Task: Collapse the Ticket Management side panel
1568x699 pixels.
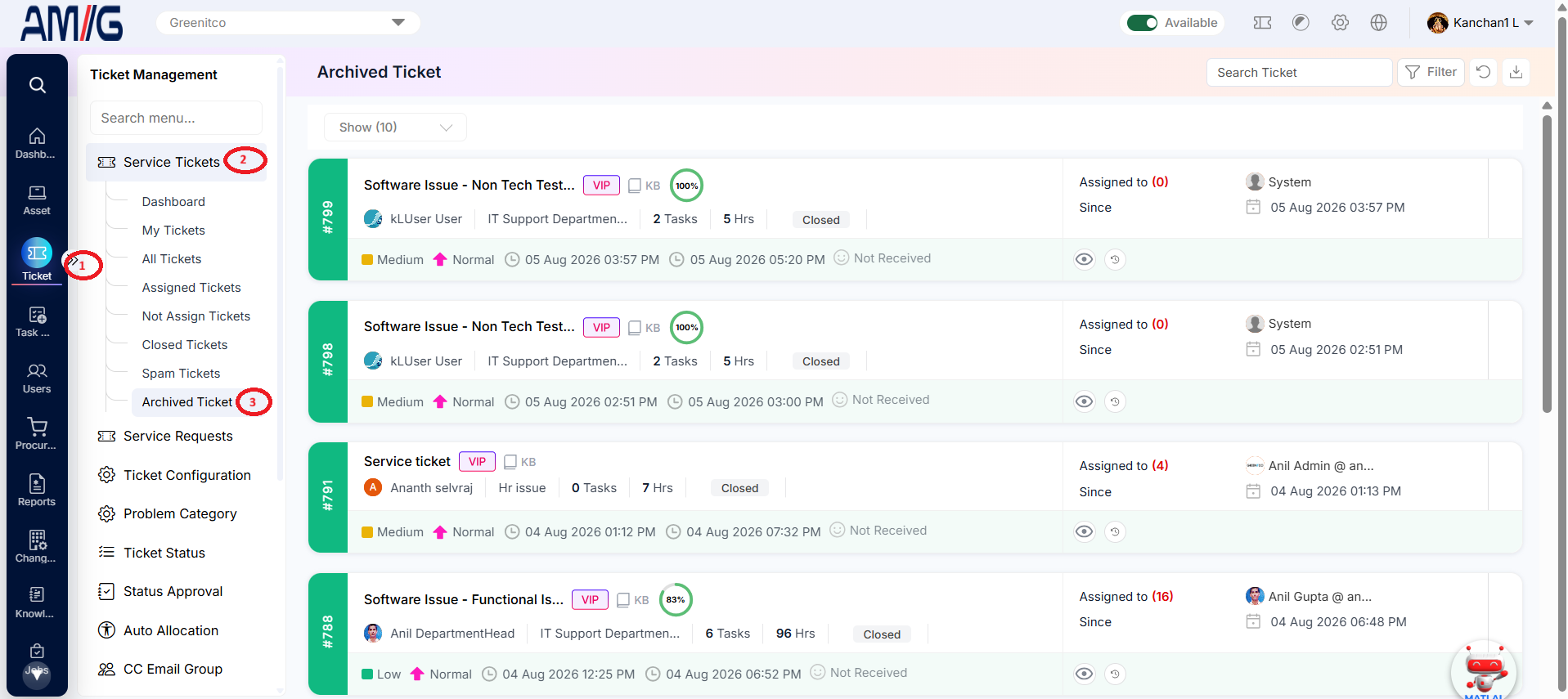Action: pos(73,262)
